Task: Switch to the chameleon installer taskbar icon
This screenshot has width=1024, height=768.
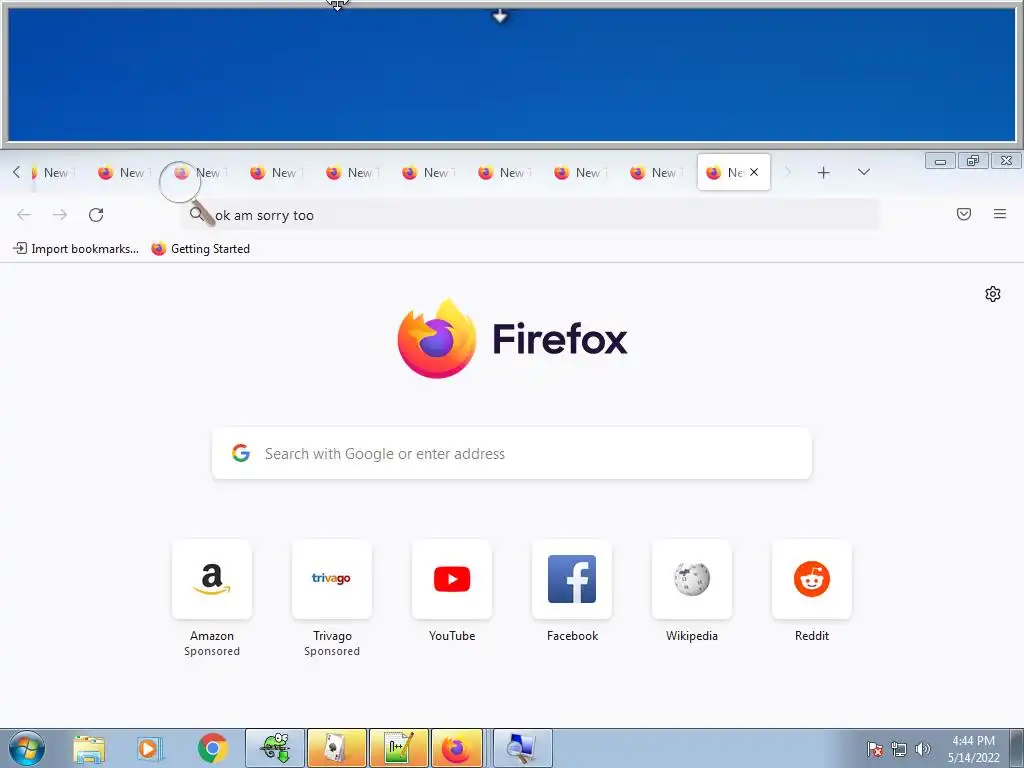Action: (x=275, y=748)
